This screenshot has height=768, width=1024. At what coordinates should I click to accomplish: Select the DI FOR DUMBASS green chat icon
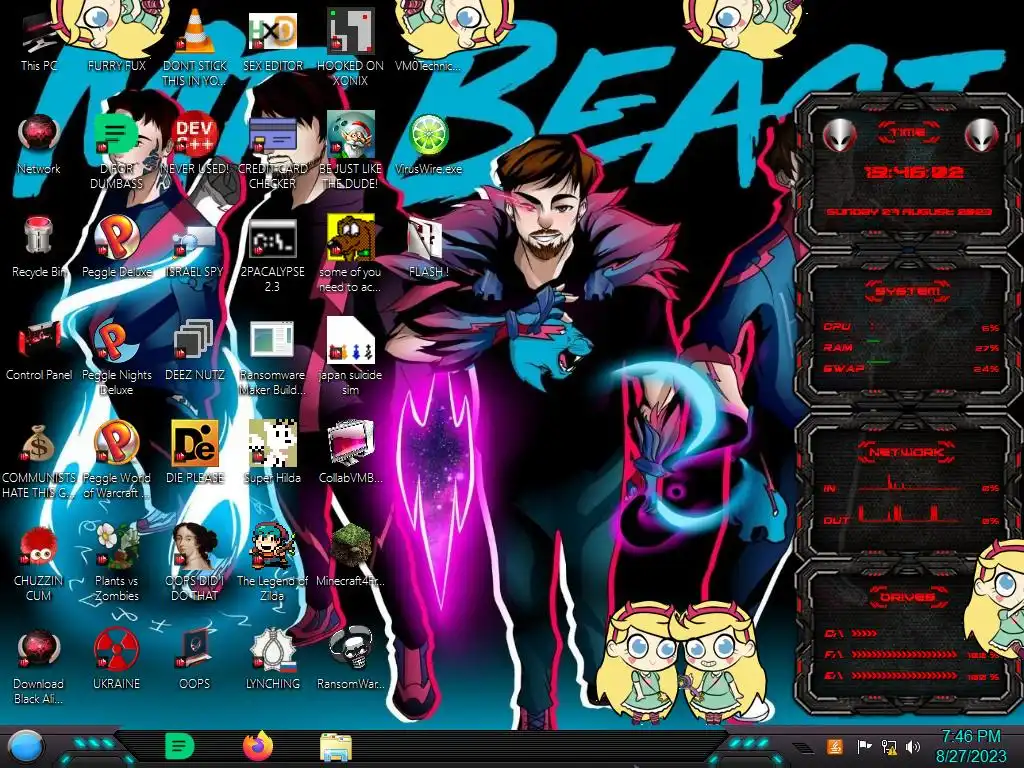pyautogui.click(x=116, y=136)
